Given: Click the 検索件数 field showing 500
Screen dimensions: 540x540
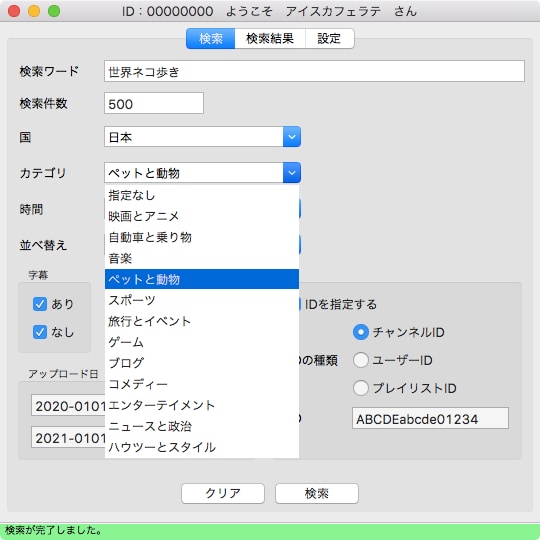Looking at the screenshot, I should click(x=154, y=103).
